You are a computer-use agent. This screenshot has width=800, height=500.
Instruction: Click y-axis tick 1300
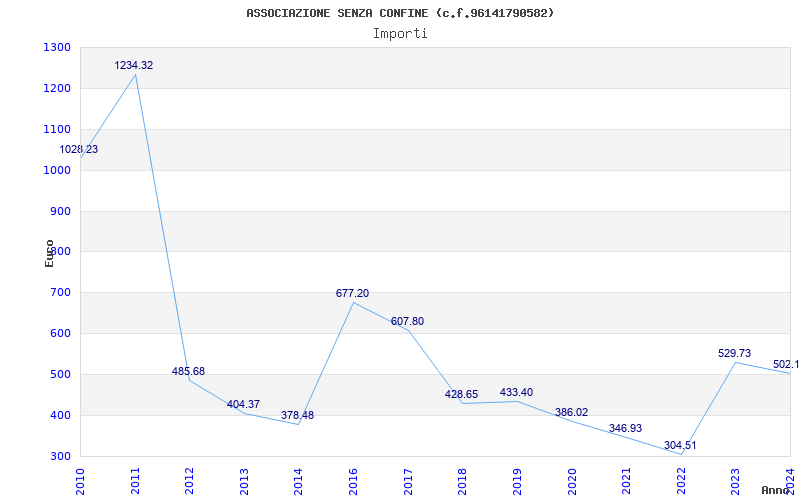[56, 47]
